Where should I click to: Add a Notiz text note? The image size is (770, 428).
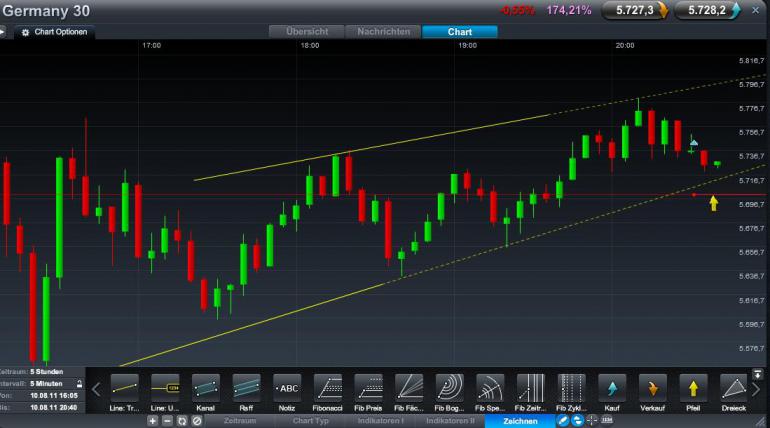287,388
